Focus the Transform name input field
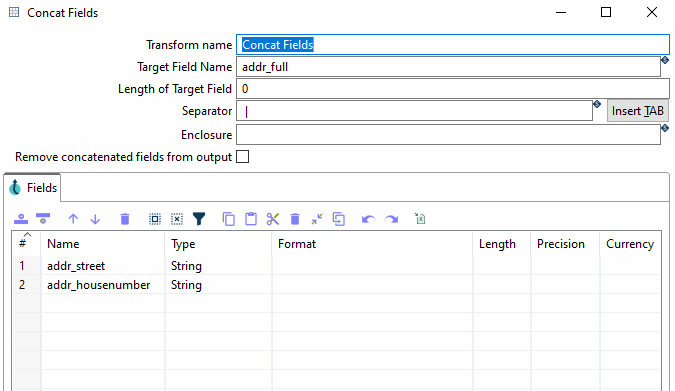 pyautogui.click(x=453, y=45)
